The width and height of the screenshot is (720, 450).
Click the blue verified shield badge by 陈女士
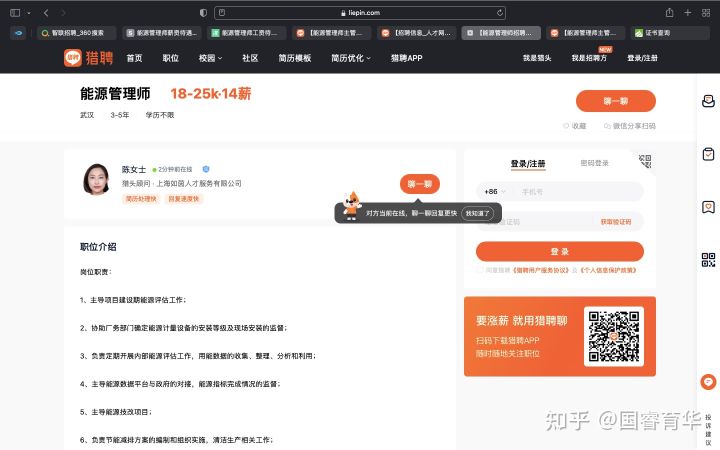coord(206,169)
